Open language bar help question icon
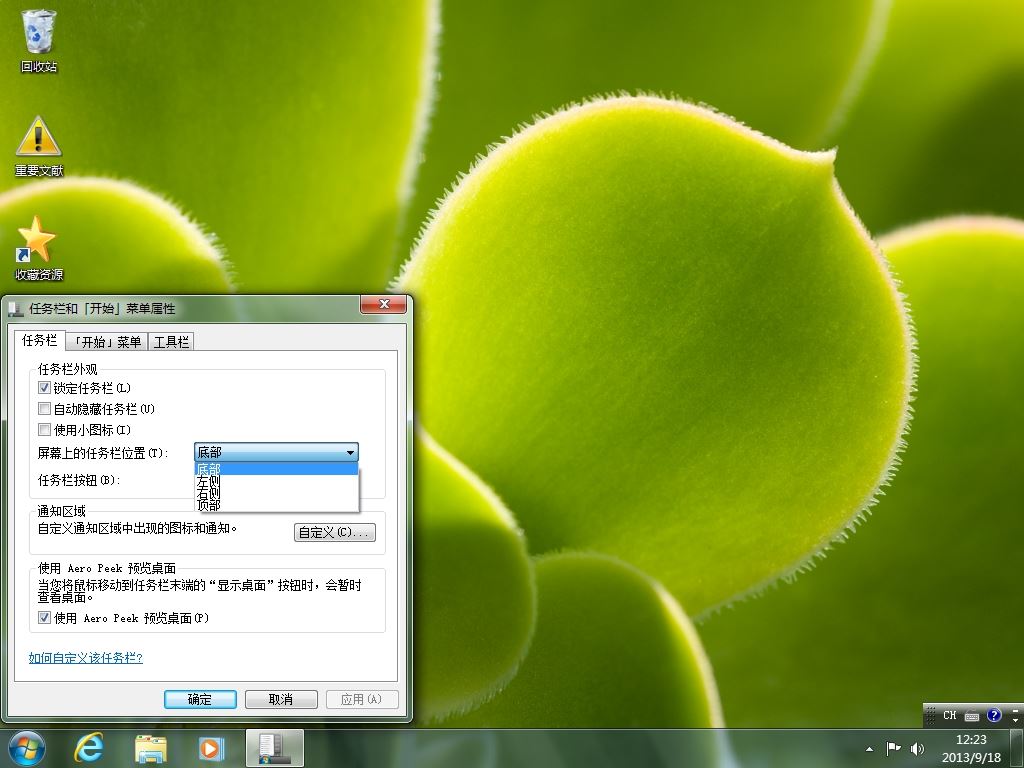Screen dimensions: 1024x768 point(994,715)
